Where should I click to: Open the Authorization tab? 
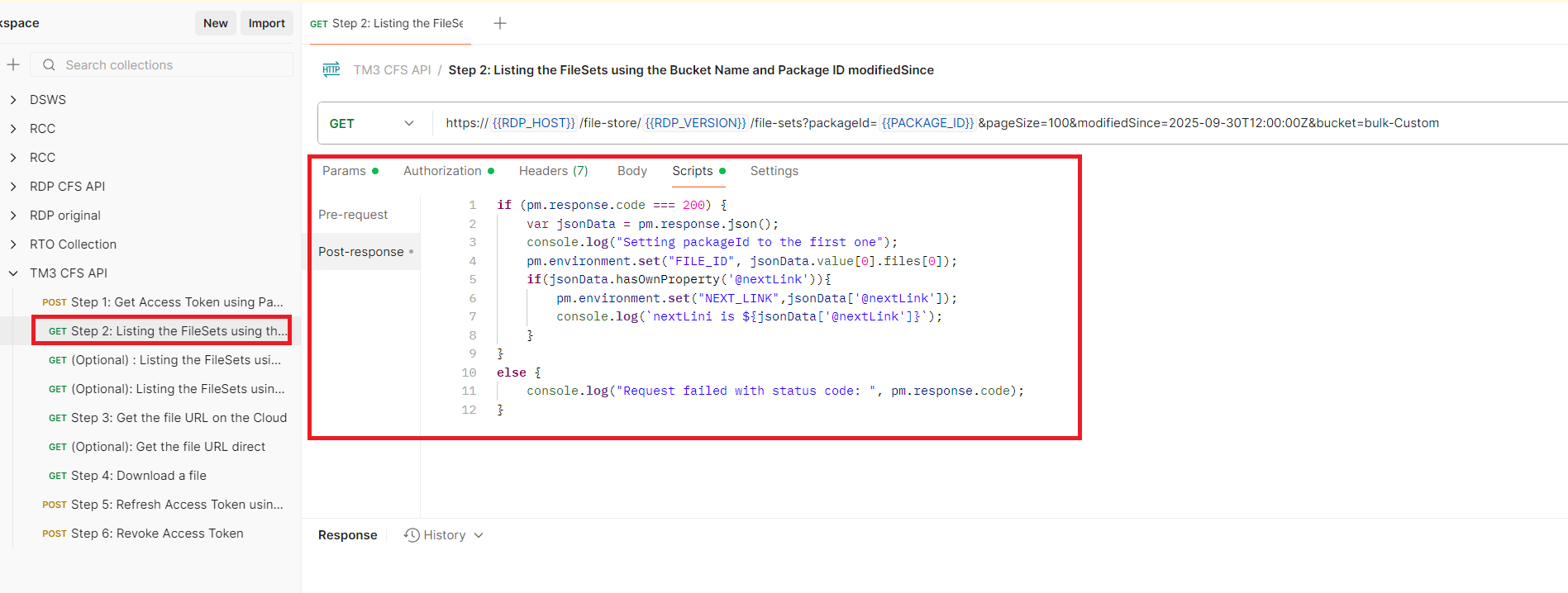tap(442, 171)
